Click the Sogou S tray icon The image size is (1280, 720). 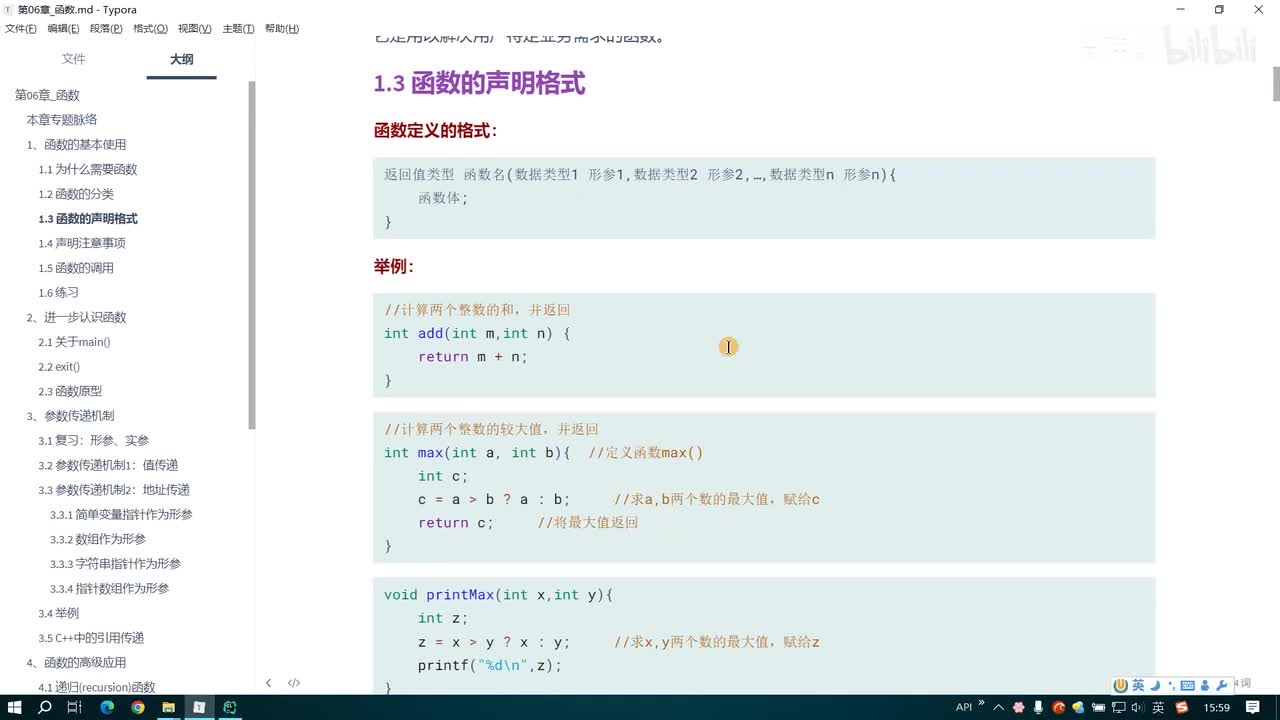[1182, 707]
